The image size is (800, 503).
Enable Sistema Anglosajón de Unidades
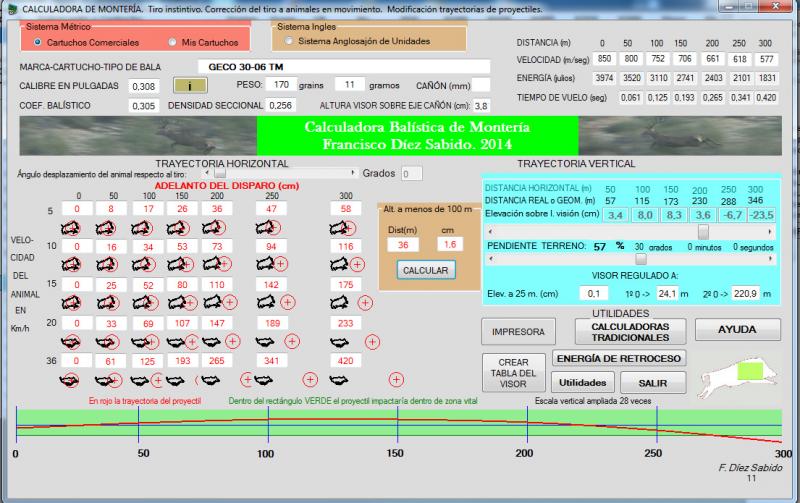click(290, 41)
